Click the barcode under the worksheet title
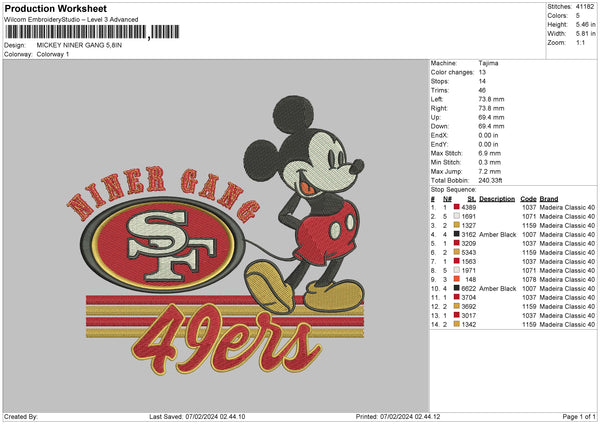Image resolution: width=600 pixels, height=424 pixels. [x=92, y=32]
